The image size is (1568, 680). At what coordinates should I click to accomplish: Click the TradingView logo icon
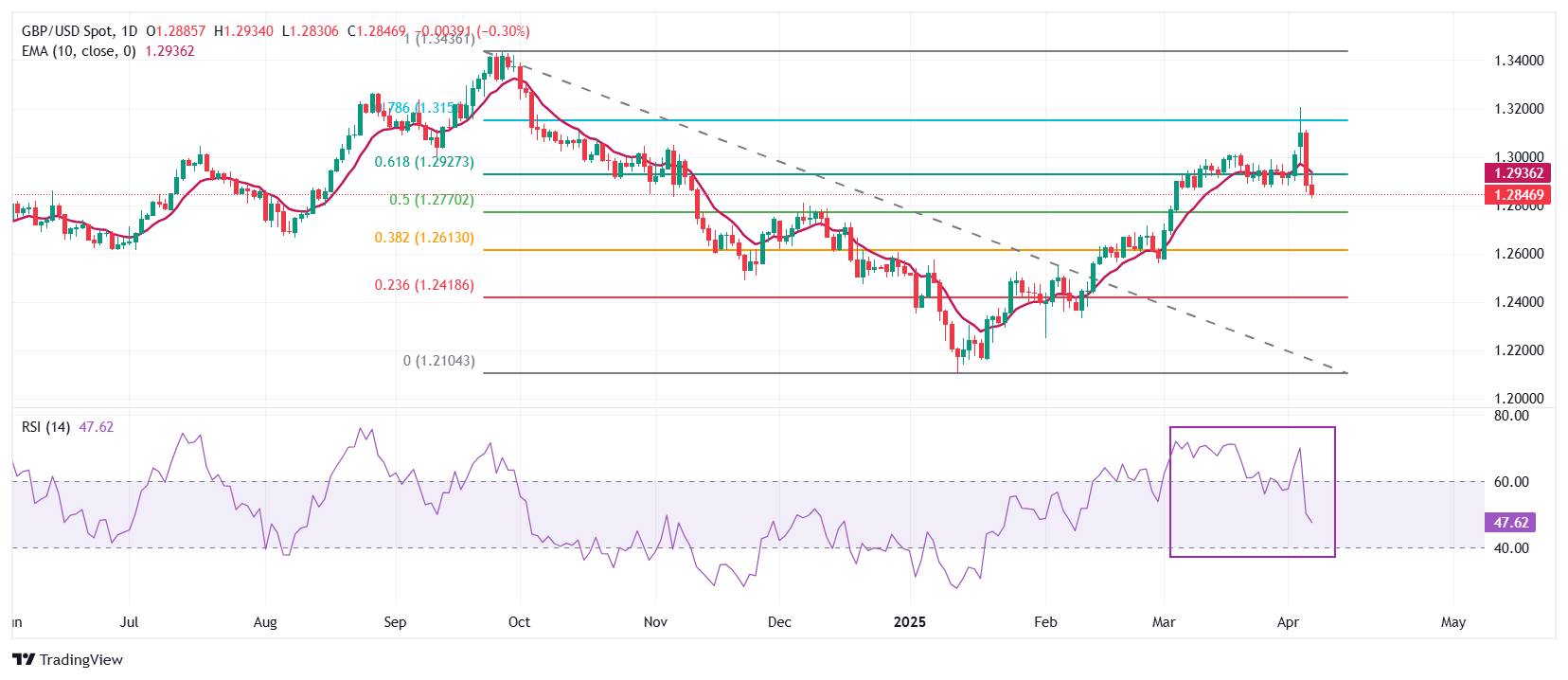(x=24, y=659)
